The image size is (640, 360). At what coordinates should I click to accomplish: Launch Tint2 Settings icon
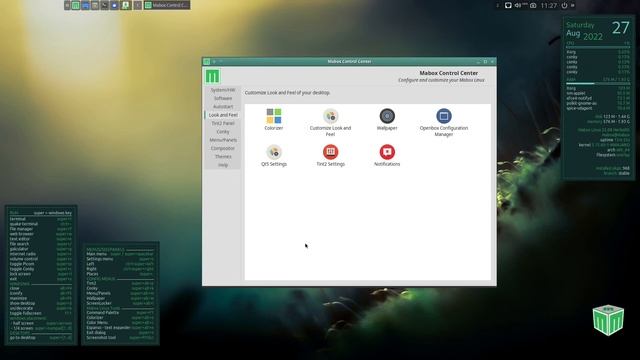pos(330,152)
